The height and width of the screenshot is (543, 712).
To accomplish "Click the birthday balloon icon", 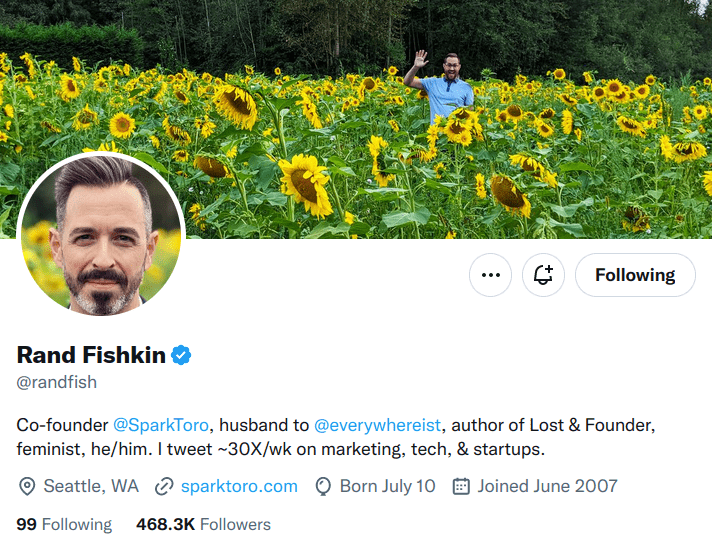I will tap(323, 486).
